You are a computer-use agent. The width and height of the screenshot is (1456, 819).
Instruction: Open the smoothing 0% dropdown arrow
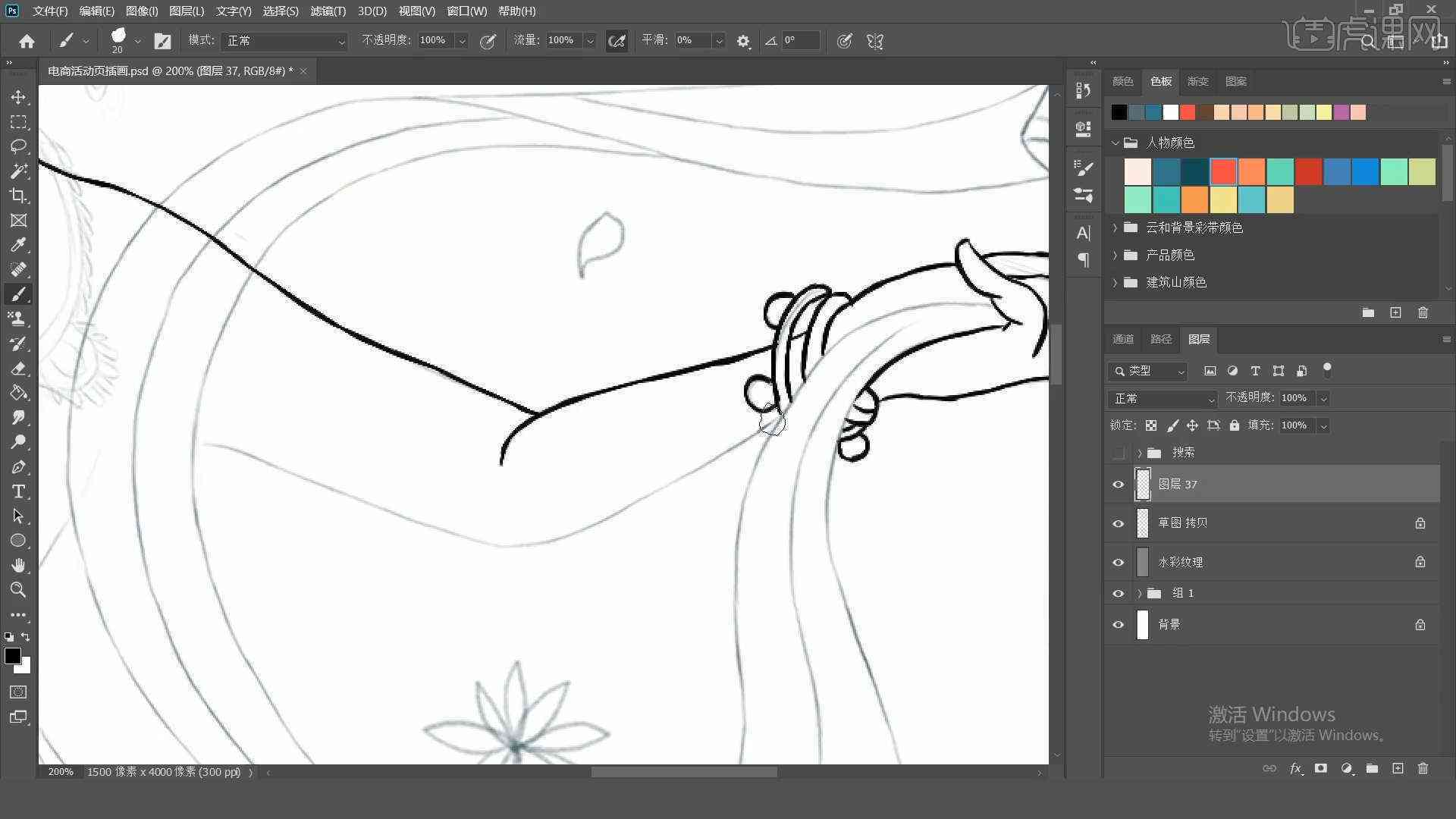tap(719, 41)
